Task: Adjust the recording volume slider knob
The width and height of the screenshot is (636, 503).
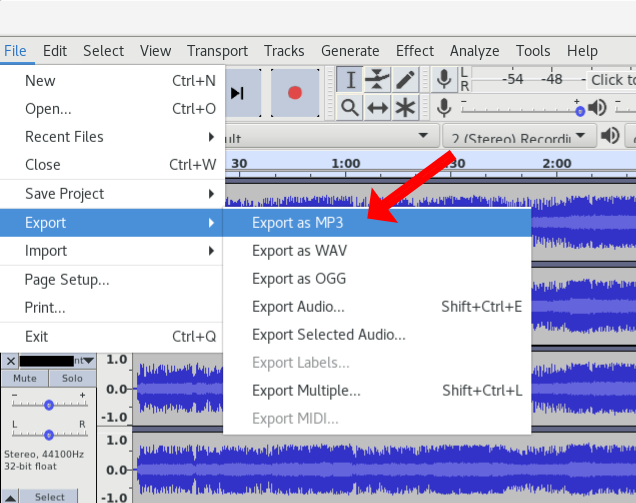Action: click(580, 111)
